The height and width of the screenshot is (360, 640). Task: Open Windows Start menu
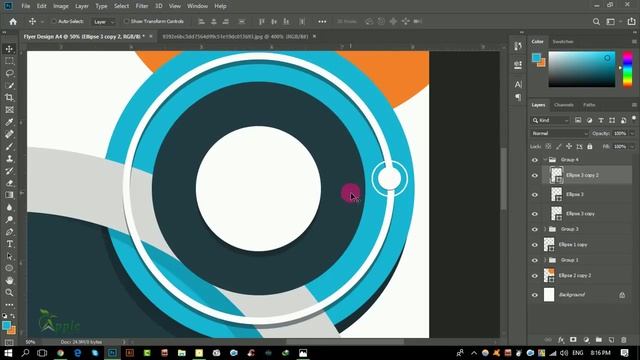coord(8,353)
